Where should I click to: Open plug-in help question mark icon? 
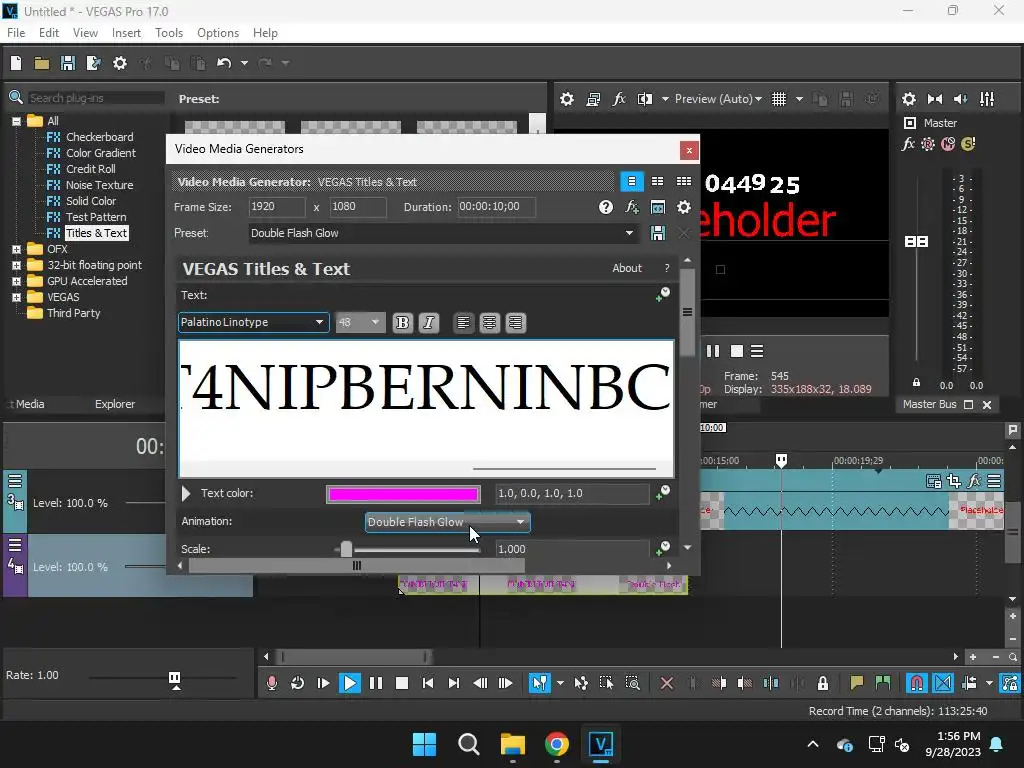coord(605,207)
